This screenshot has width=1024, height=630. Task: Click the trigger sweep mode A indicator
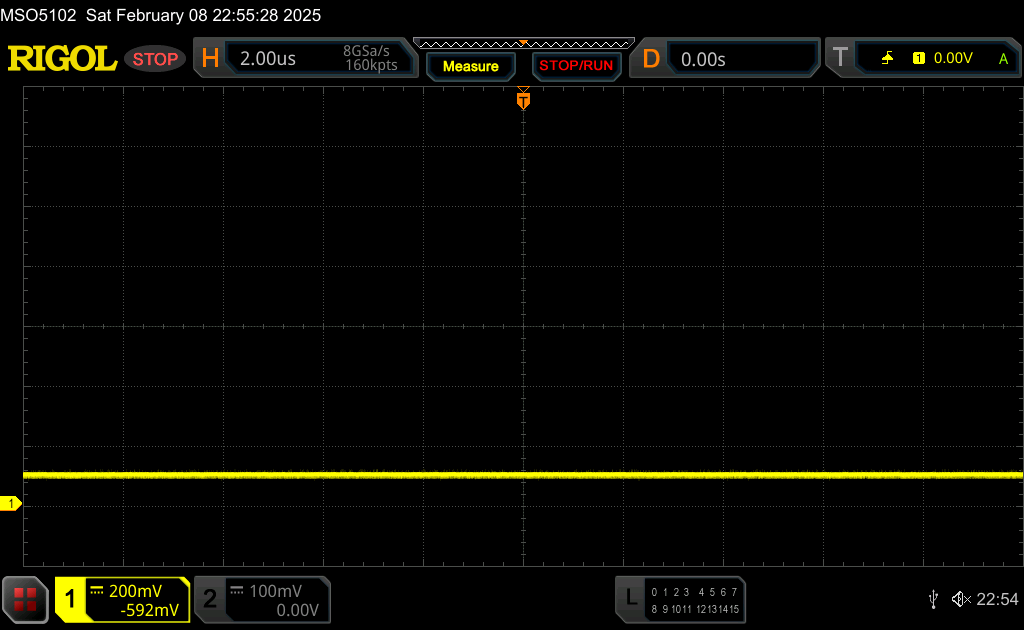pyautogui.click(x=1003, y=59)
